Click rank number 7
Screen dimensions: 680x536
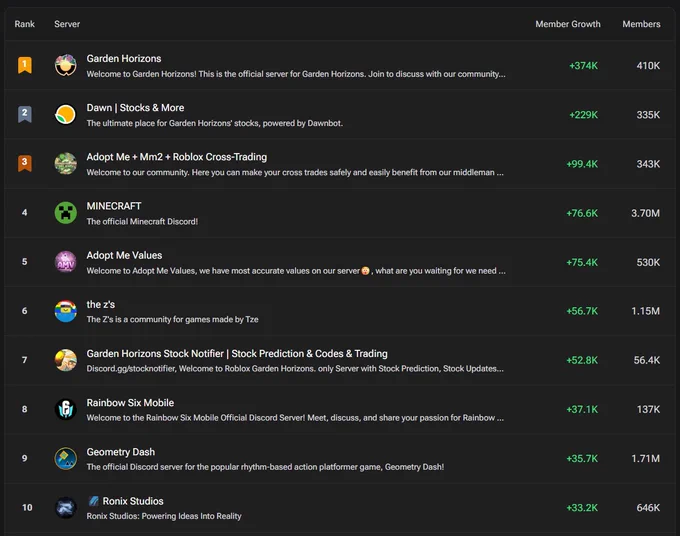[25, 360]
